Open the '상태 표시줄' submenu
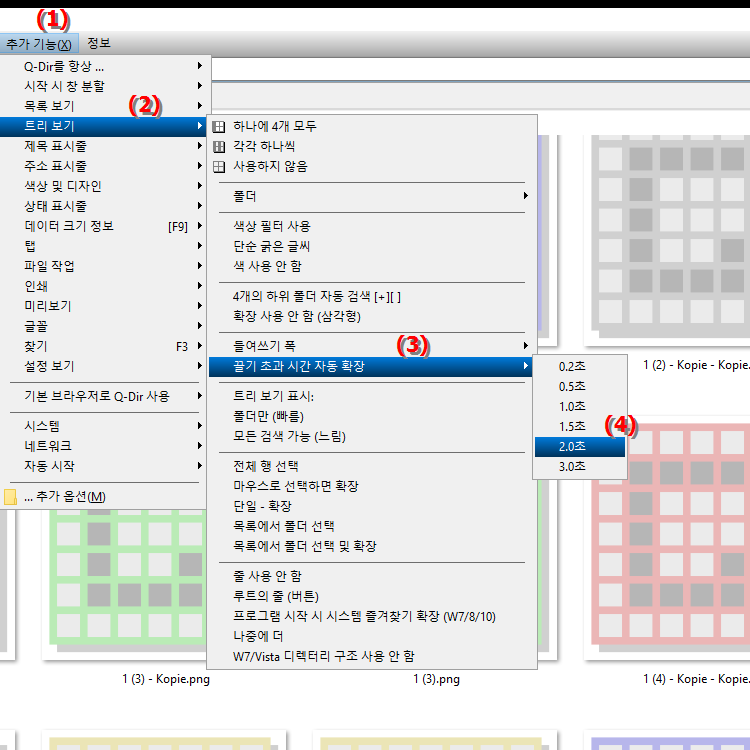Image resolution: width=750 pixels, height=750 pixels. tap(103, 207)
